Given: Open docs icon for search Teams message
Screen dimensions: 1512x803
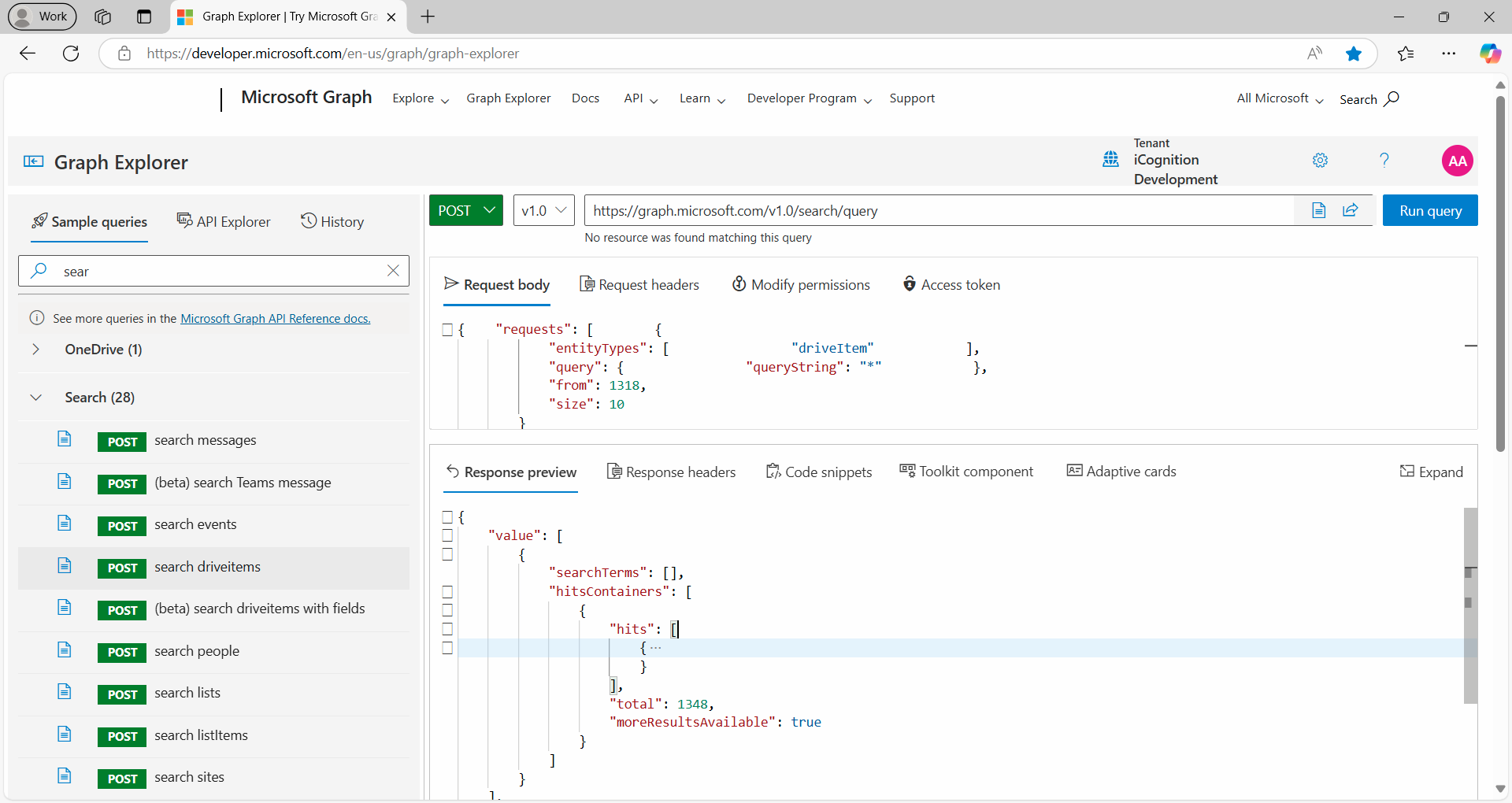Looking at the screenshot, I should (x=65, y=481).
